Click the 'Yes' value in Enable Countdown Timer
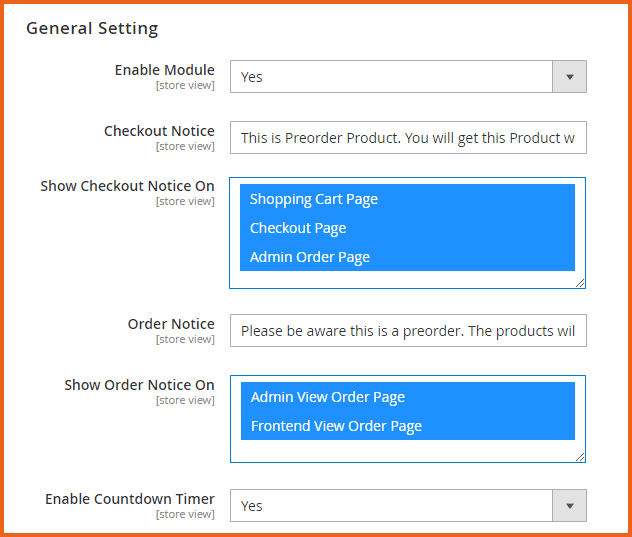The width and height of the screenshot is (632, 537). 252,506
